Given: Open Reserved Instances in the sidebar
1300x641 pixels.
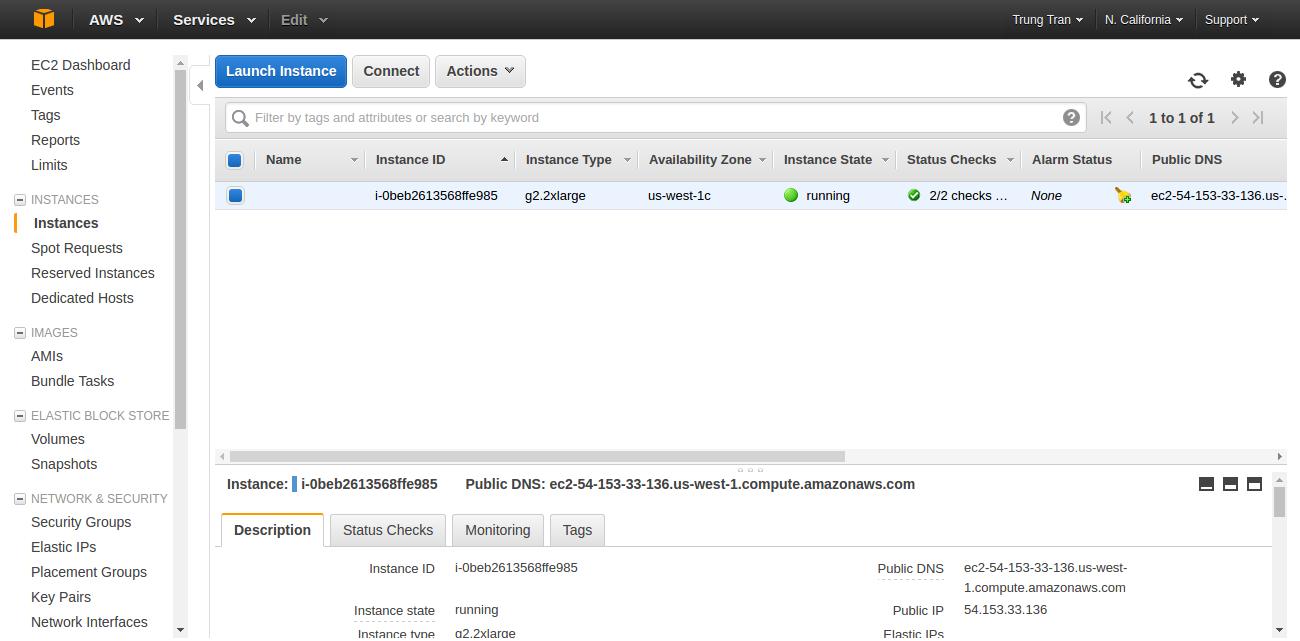Looking at the screenshot, I should point(93,273).
